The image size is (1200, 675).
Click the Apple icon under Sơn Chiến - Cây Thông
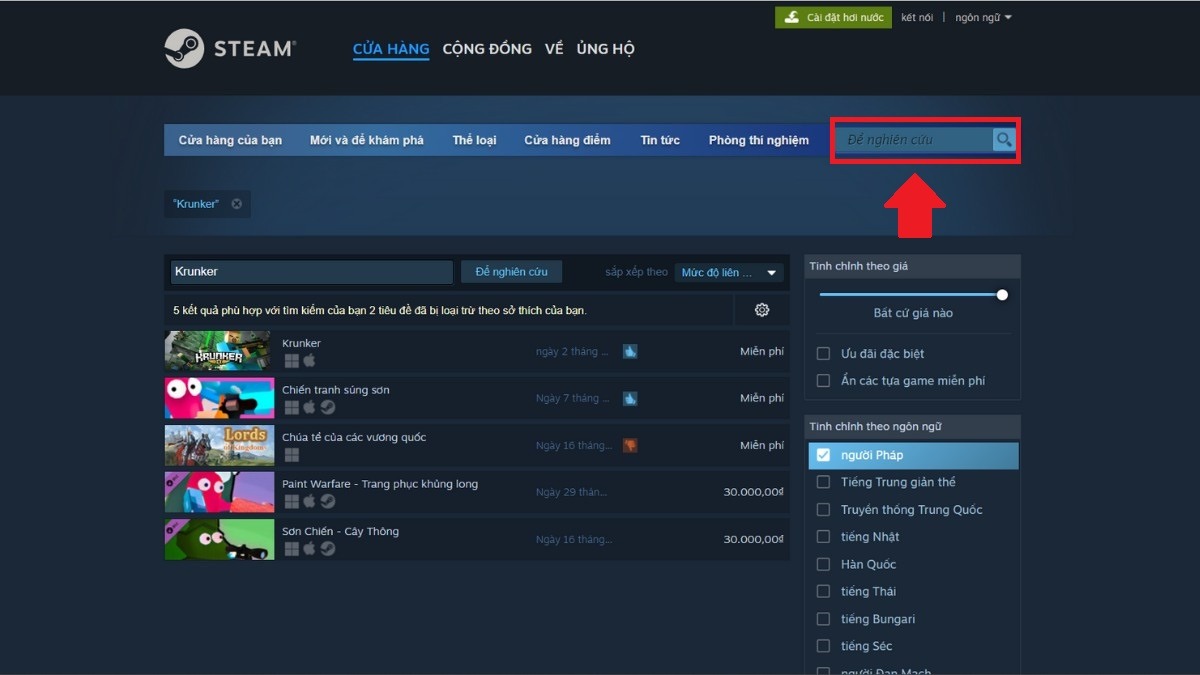tap(309, 548)
